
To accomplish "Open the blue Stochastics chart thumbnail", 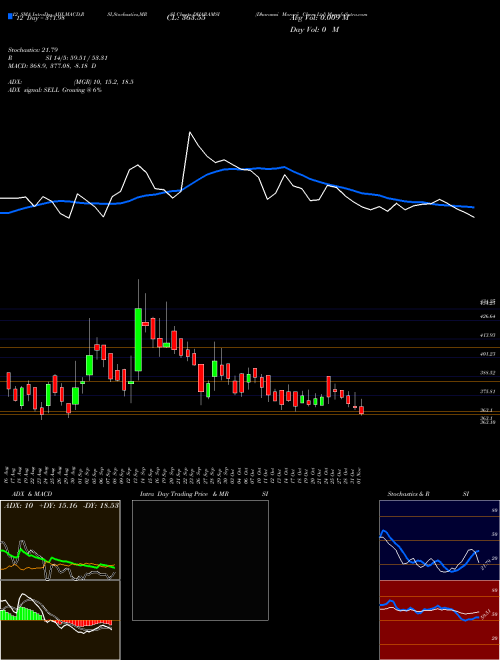I will (439, 540).
